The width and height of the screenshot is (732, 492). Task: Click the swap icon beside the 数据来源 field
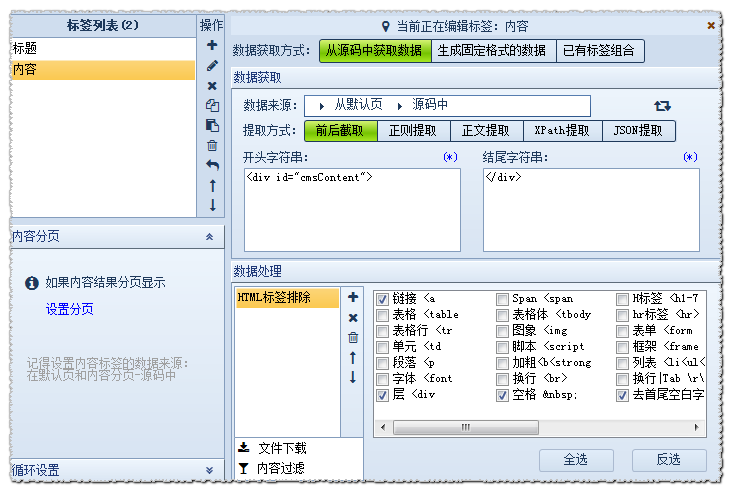tap(662, 106)
